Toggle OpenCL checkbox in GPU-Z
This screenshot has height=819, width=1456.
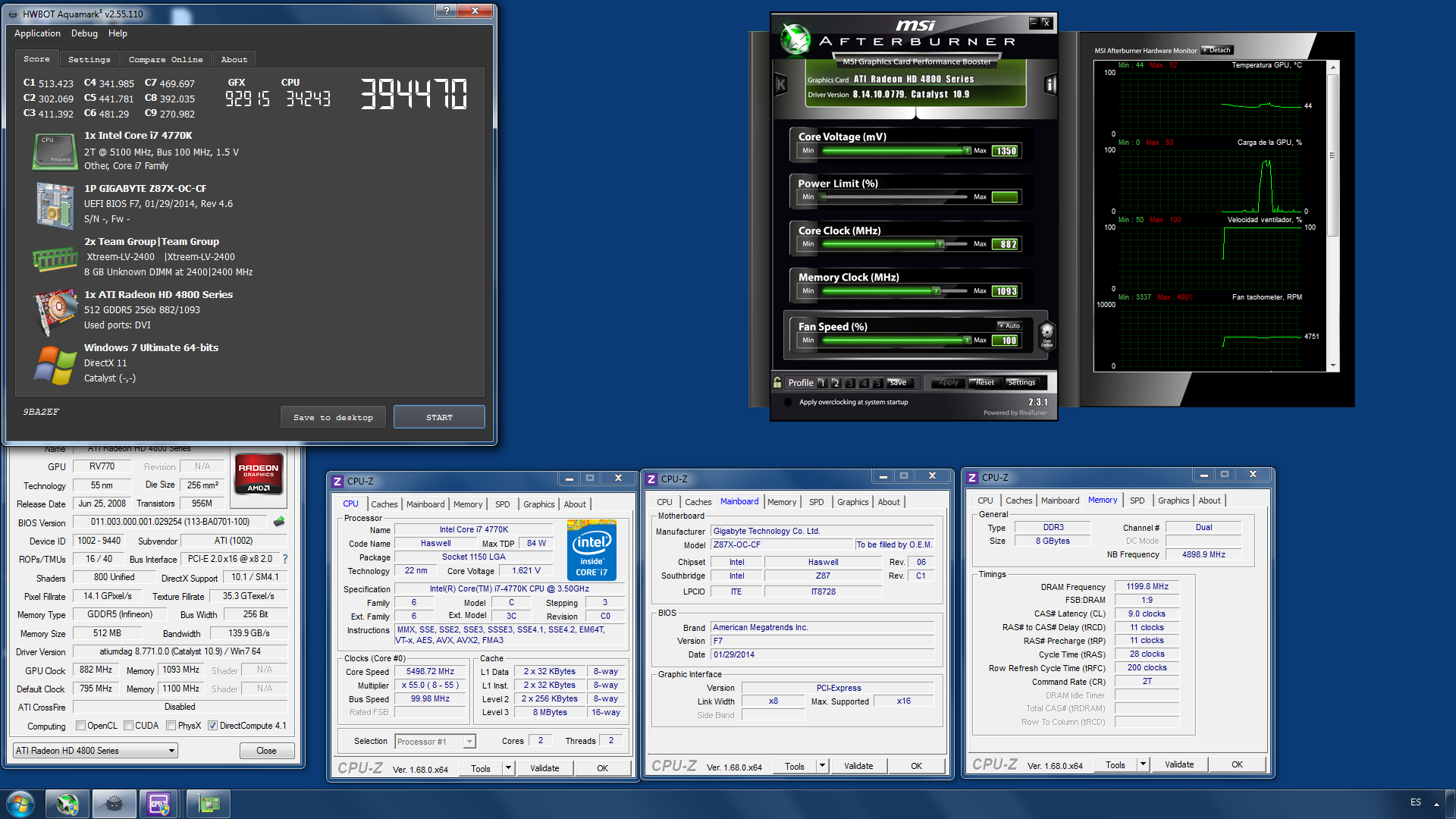[80, 726]
